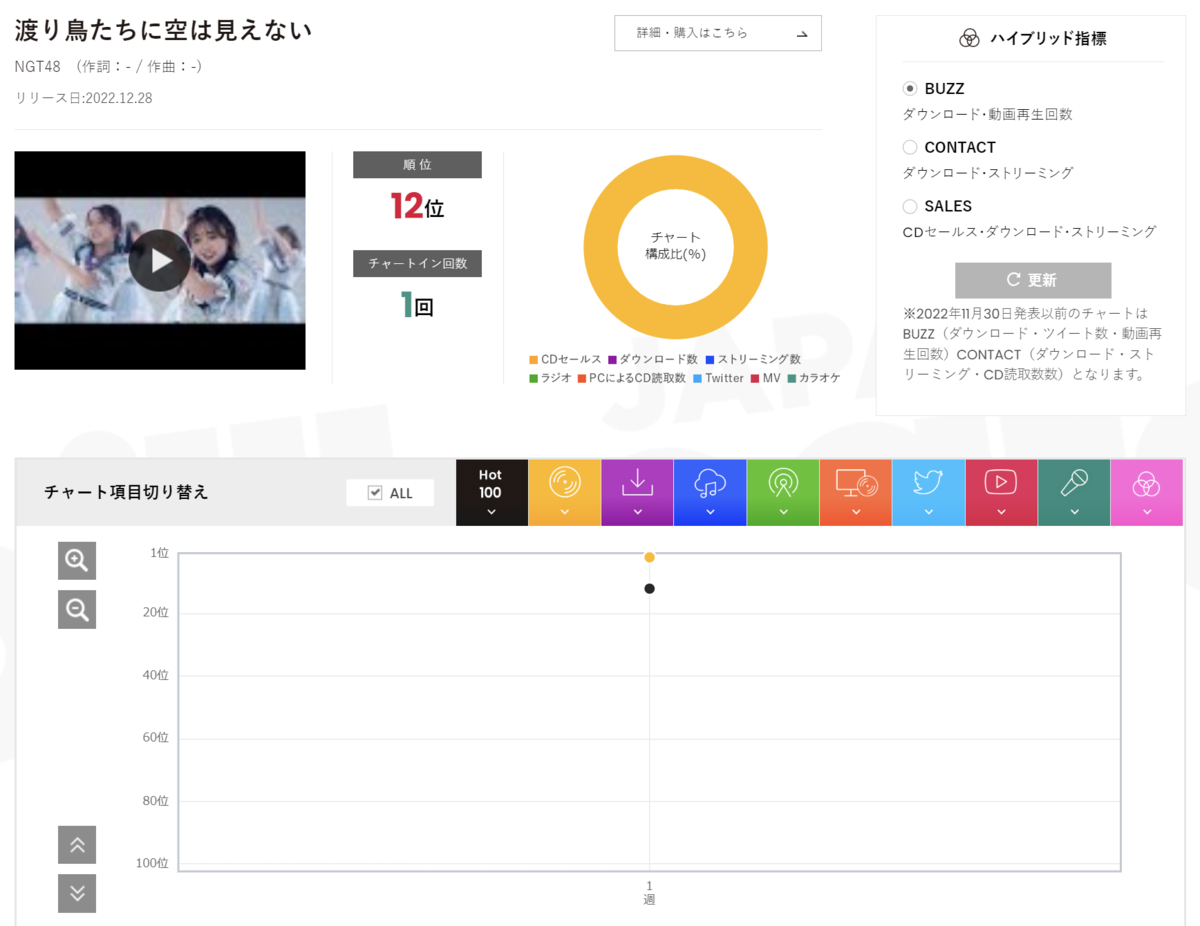
Task: Click the 順位 label
Action: click(x=417, y=165)
